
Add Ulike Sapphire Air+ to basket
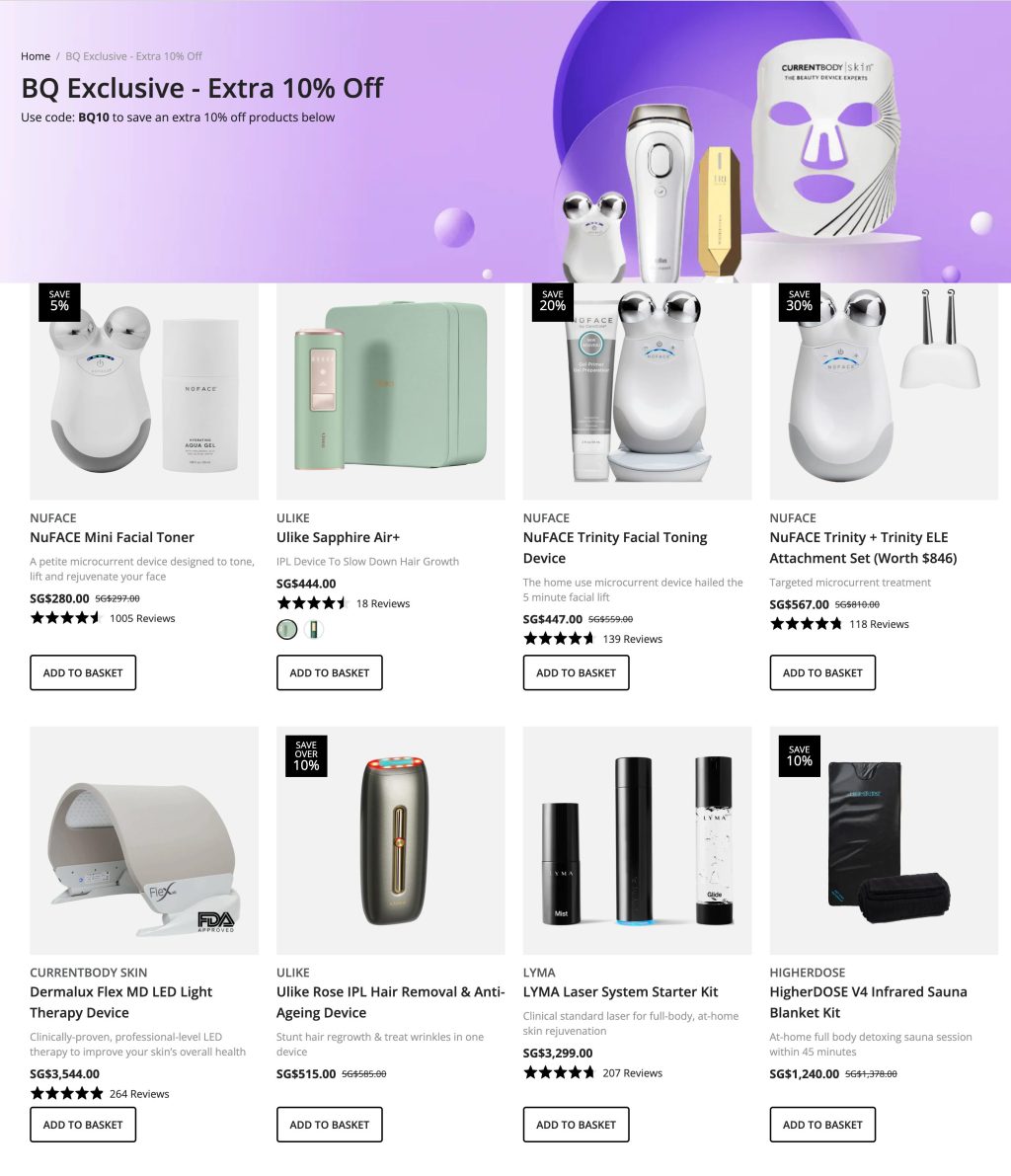[x=329, y=672]
